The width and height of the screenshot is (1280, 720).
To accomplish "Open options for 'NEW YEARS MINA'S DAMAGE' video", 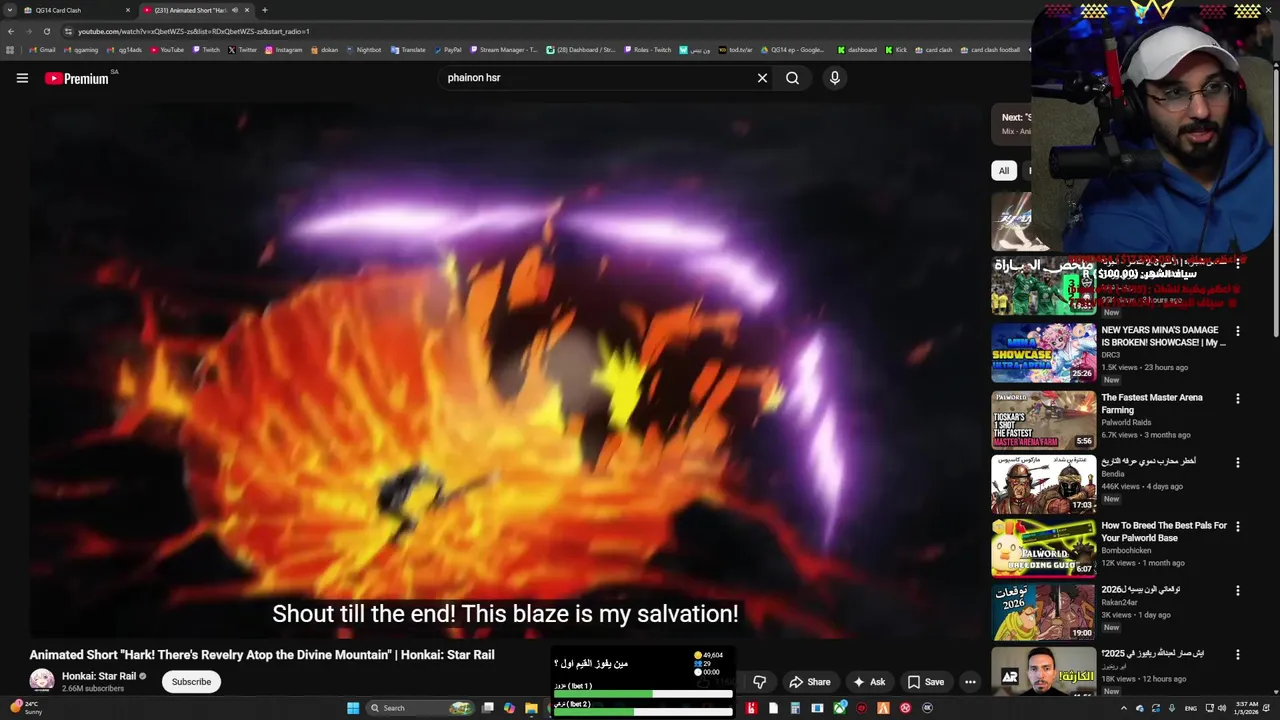I will (1238, 331).
